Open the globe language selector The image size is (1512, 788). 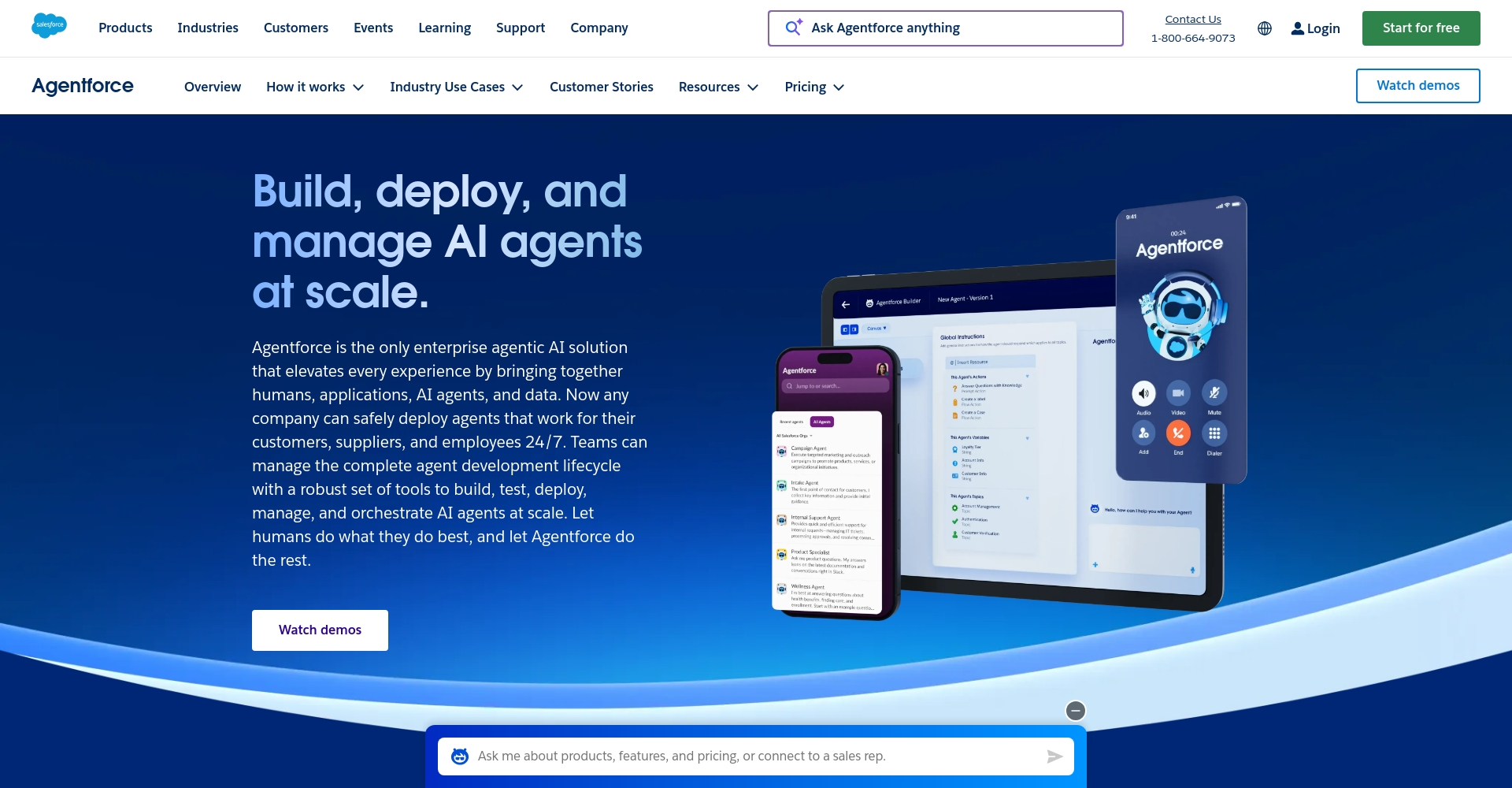point(1264,28)
